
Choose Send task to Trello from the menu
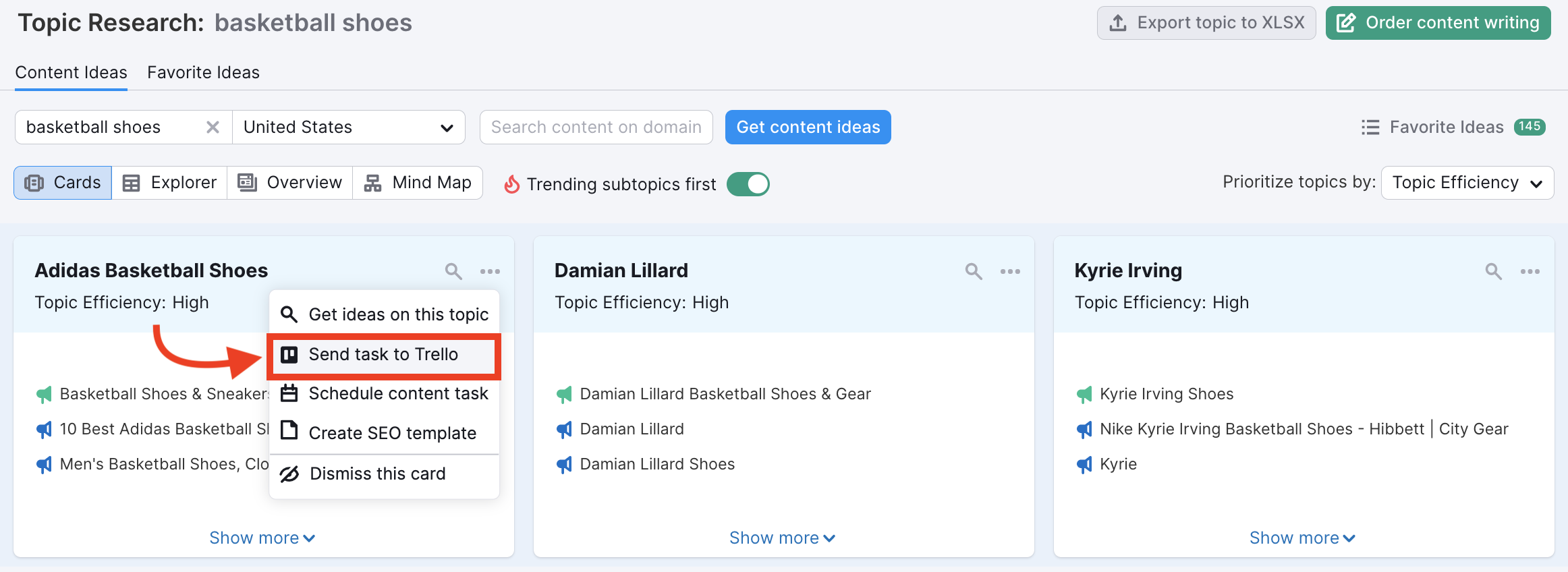384,354
